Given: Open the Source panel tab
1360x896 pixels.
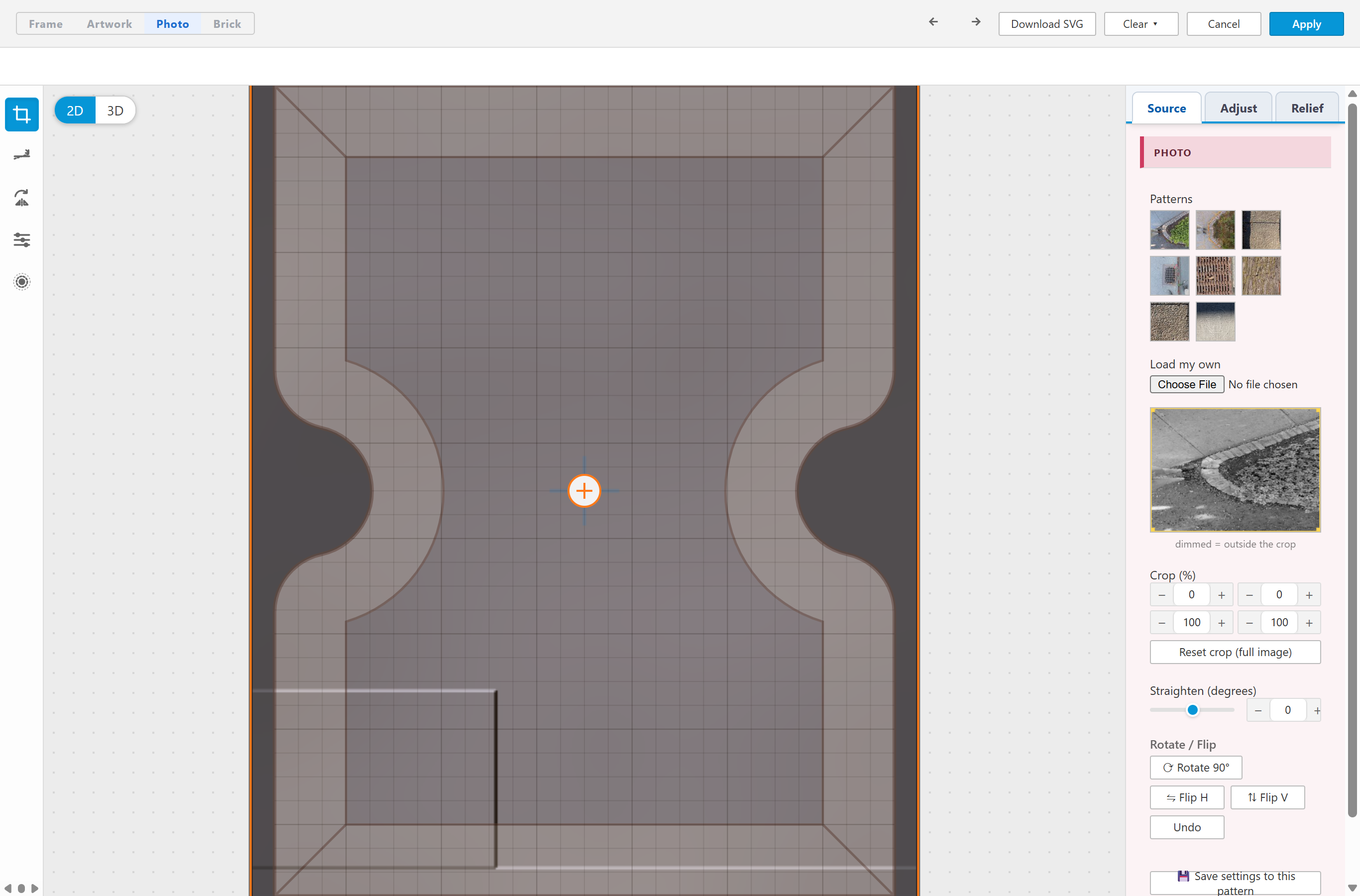Looking at the screenshot, I should pyautogui.click(x=1166, y=108).
